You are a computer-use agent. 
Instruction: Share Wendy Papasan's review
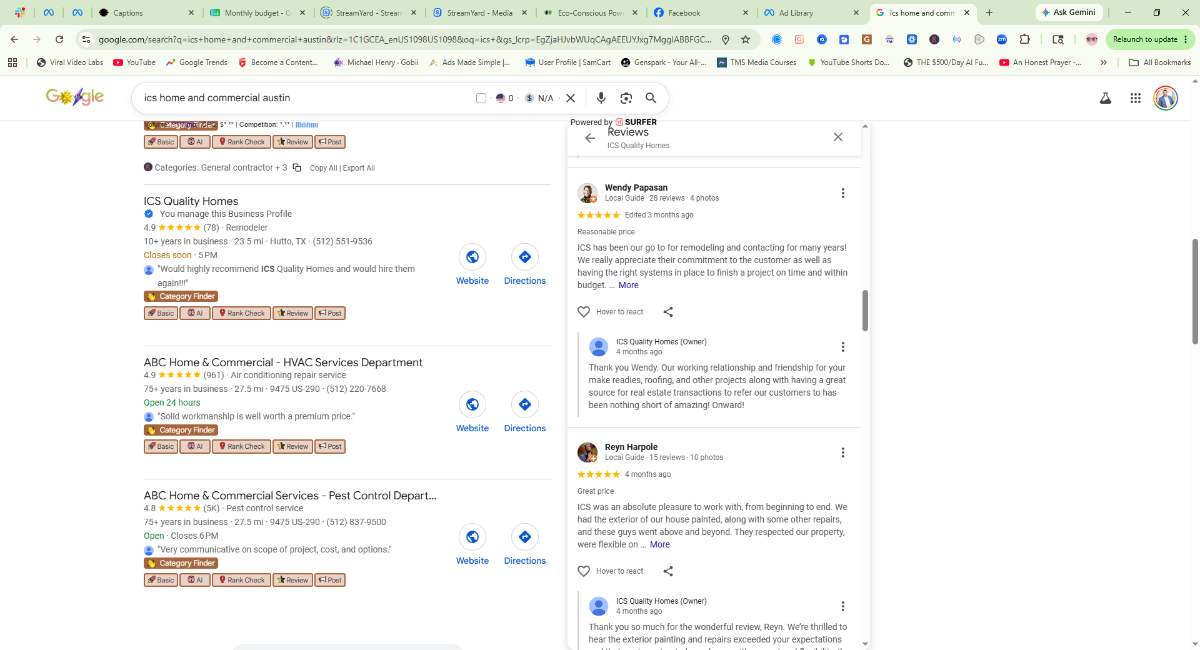click(x=668, y=312)
